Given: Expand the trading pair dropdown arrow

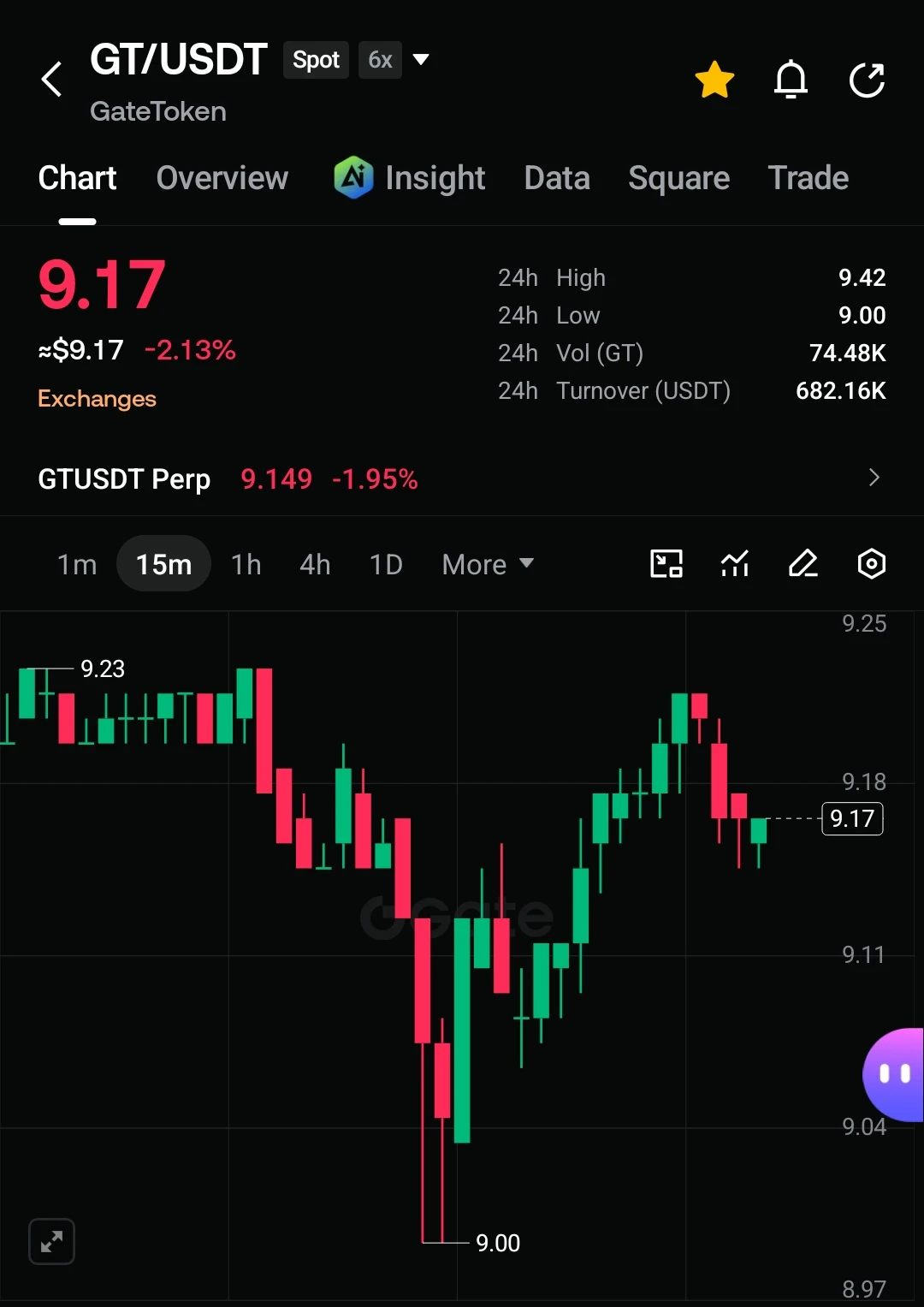Looking at the screenshot, I should (x=421, y=60).
